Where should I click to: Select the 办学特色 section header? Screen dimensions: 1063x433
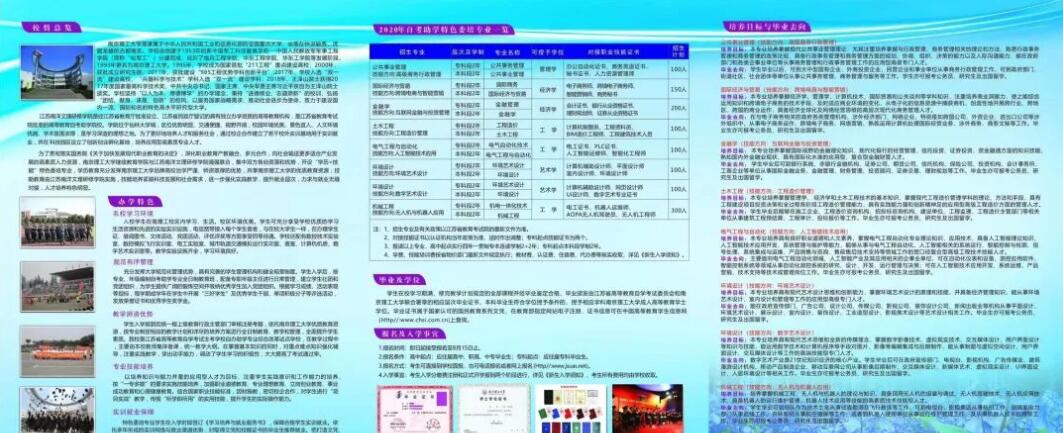tap(134, 201)
